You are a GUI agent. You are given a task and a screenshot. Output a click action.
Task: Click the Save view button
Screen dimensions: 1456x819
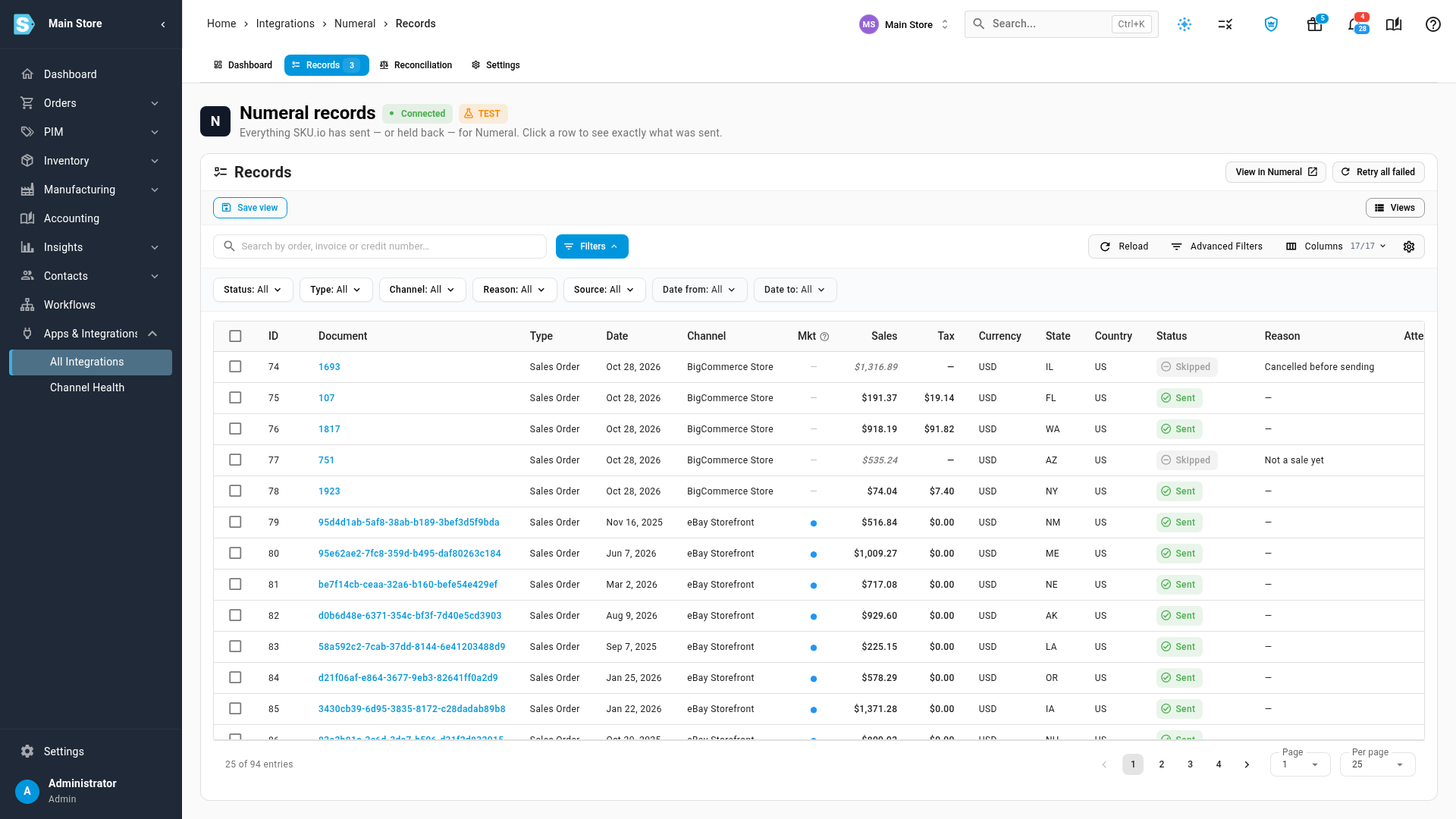(249, 208)
